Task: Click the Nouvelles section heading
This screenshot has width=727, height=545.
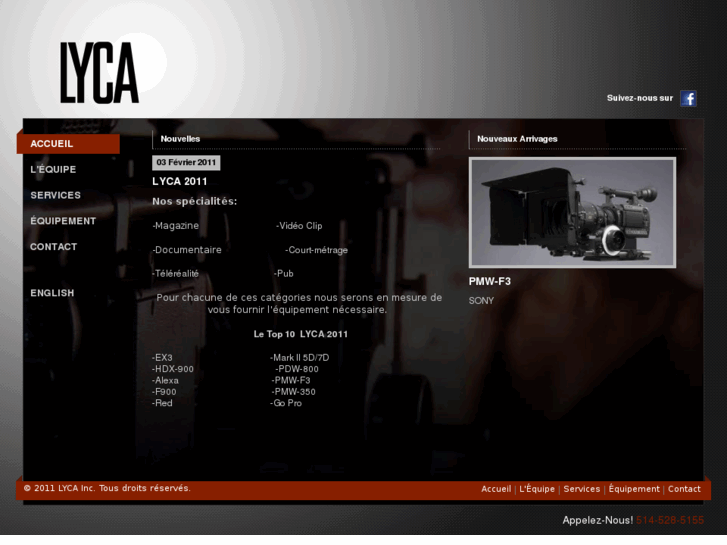Action: click(x=180, y=139)
